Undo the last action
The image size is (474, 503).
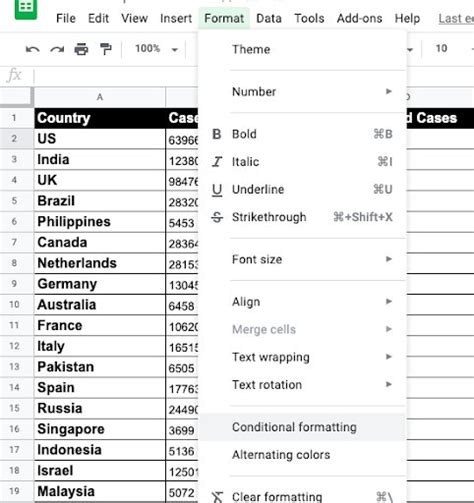33,49
